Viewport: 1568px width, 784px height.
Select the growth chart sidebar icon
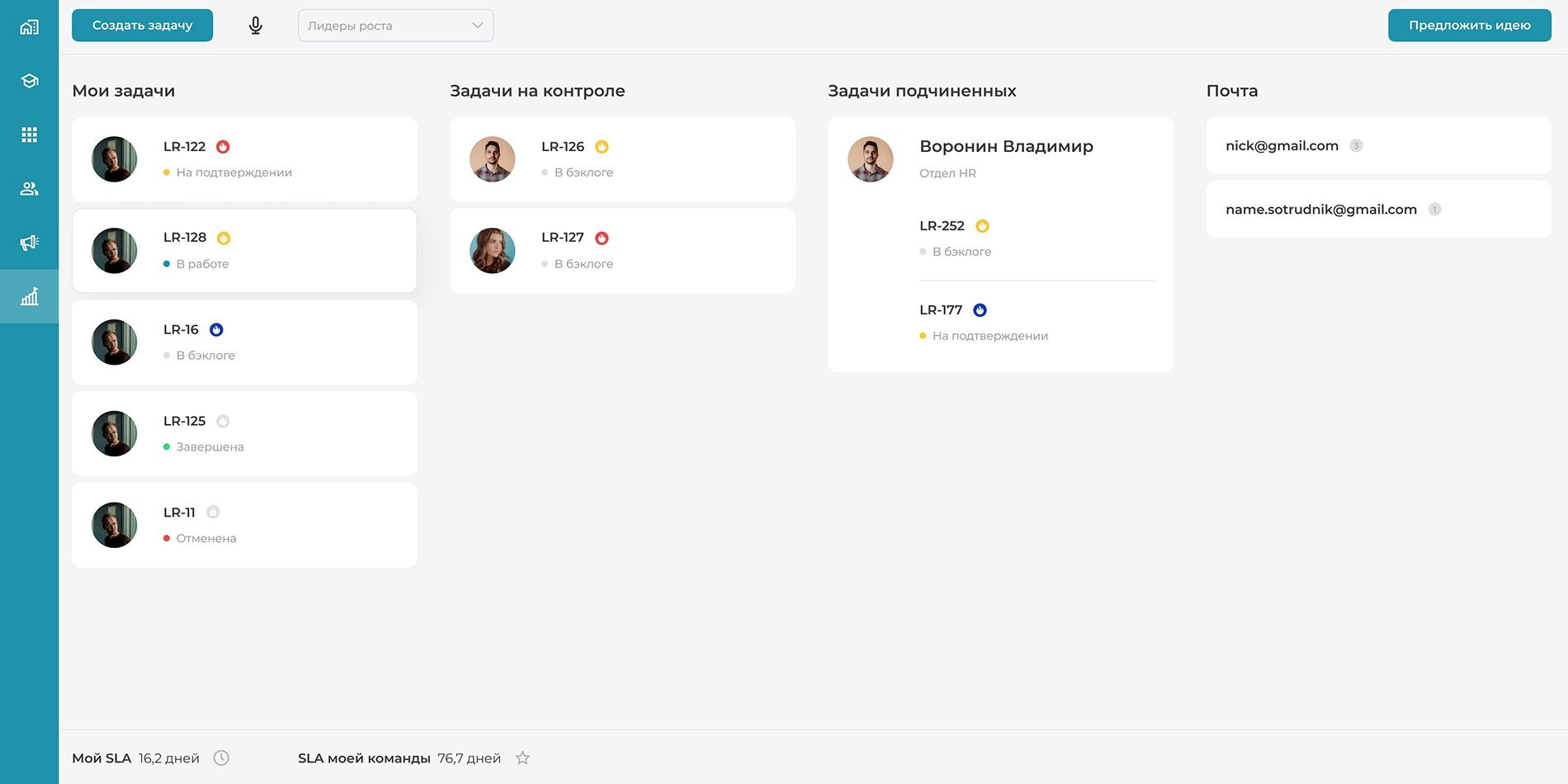[x=29, y=296]
